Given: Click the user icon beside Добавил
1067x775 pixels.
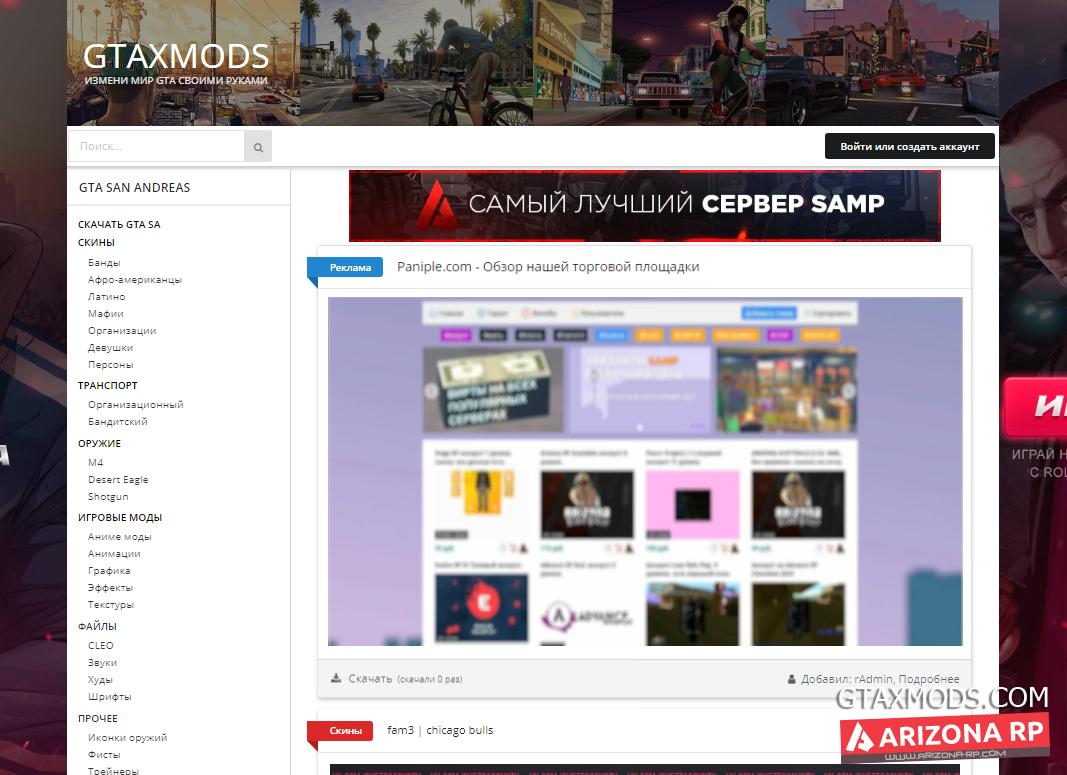Looking at the screenshot, I should click(792, 679).
